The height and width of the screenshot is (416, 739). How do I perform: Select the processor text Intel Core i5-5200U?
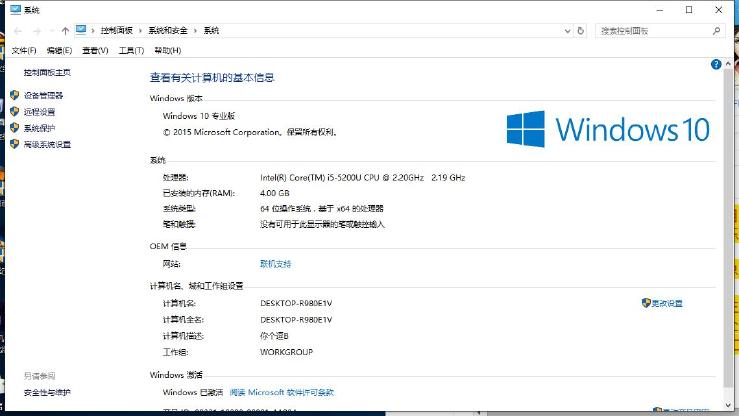click(x=363, y=178)
